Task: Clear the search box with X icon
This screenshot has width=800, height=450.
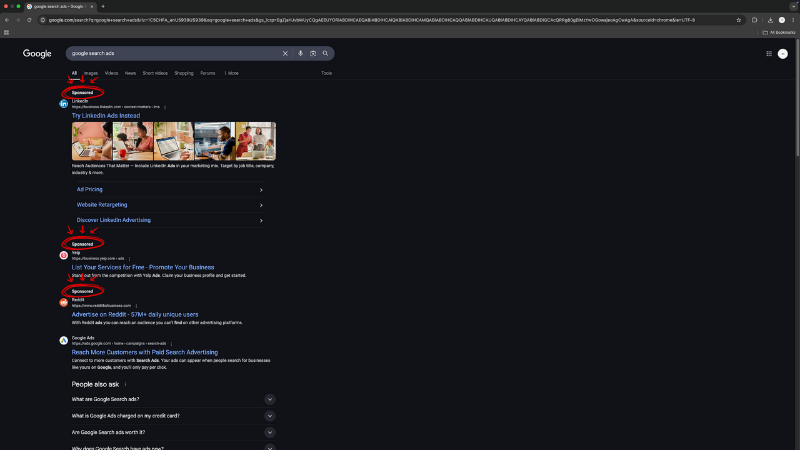Action: point(285,54)
